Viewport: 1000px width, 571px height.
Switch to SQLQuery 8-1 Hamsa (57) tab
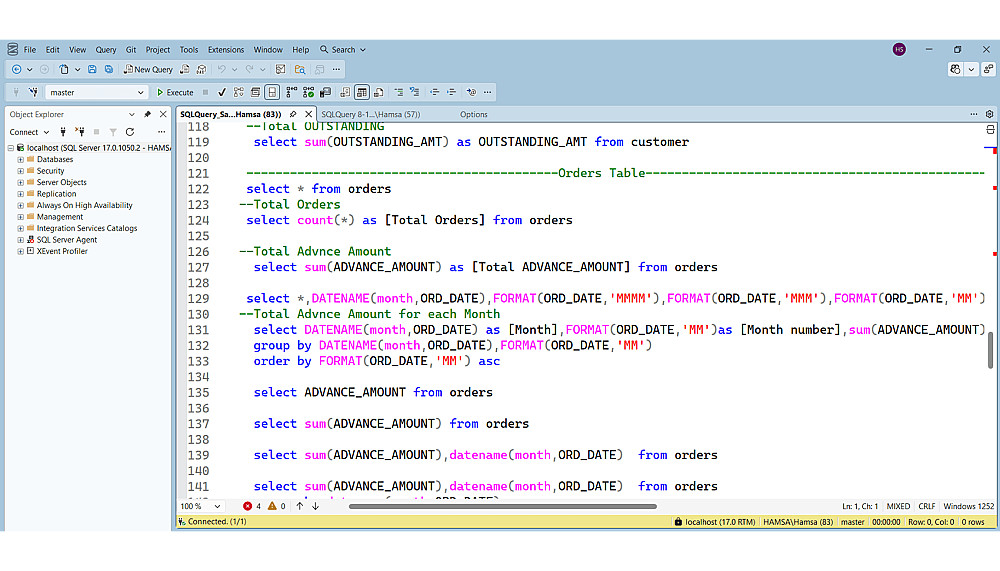(371, 114)
